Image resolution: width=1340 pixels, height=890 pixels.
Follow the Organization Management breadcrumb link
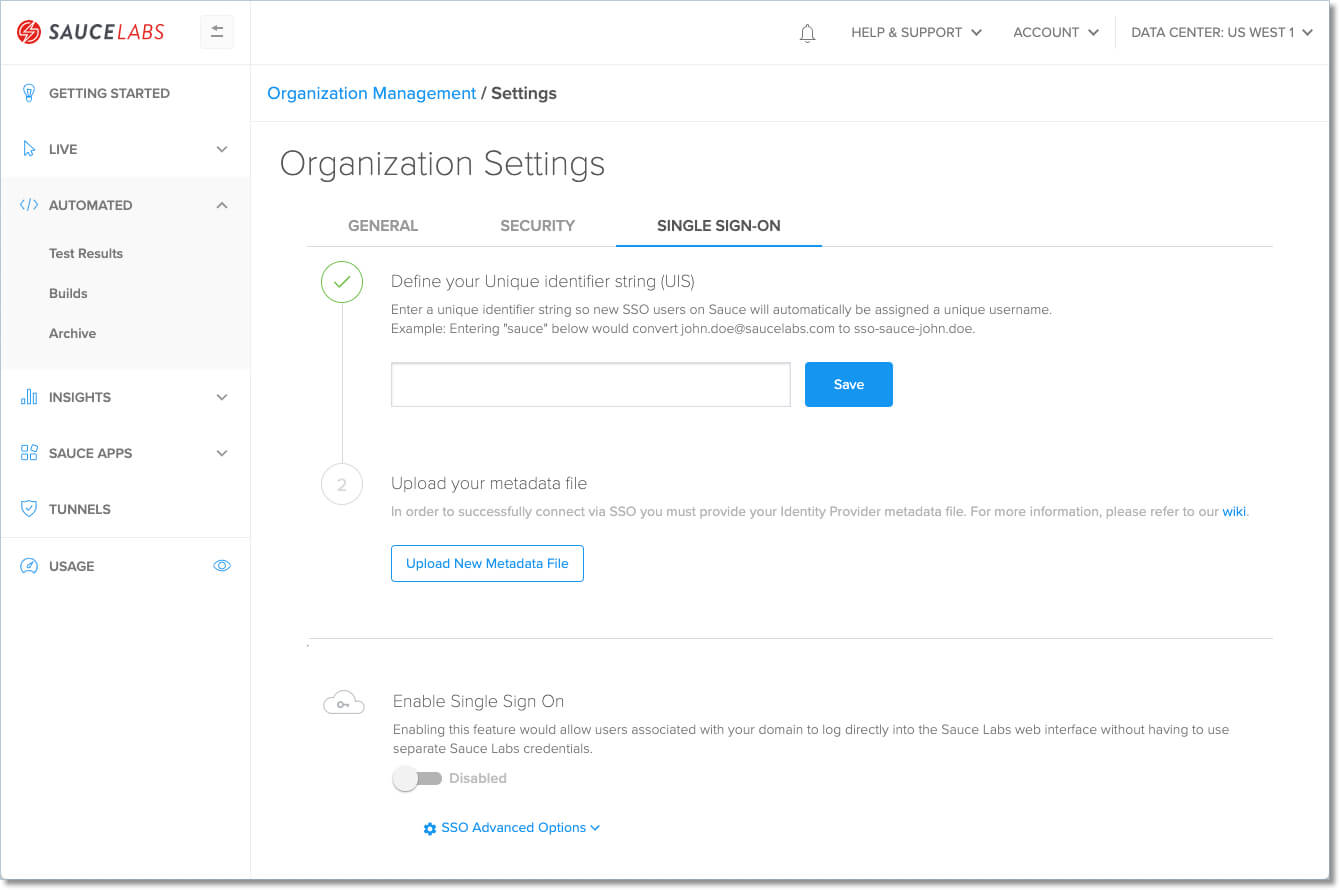point(372,93)
